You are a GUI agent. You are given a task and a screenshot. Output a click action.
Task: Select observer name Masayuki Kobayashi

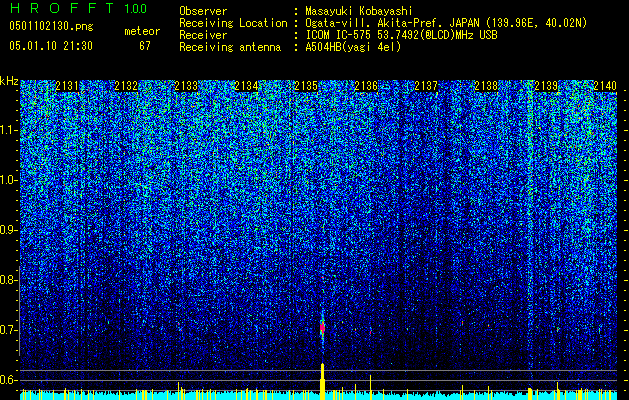[359, 11]
